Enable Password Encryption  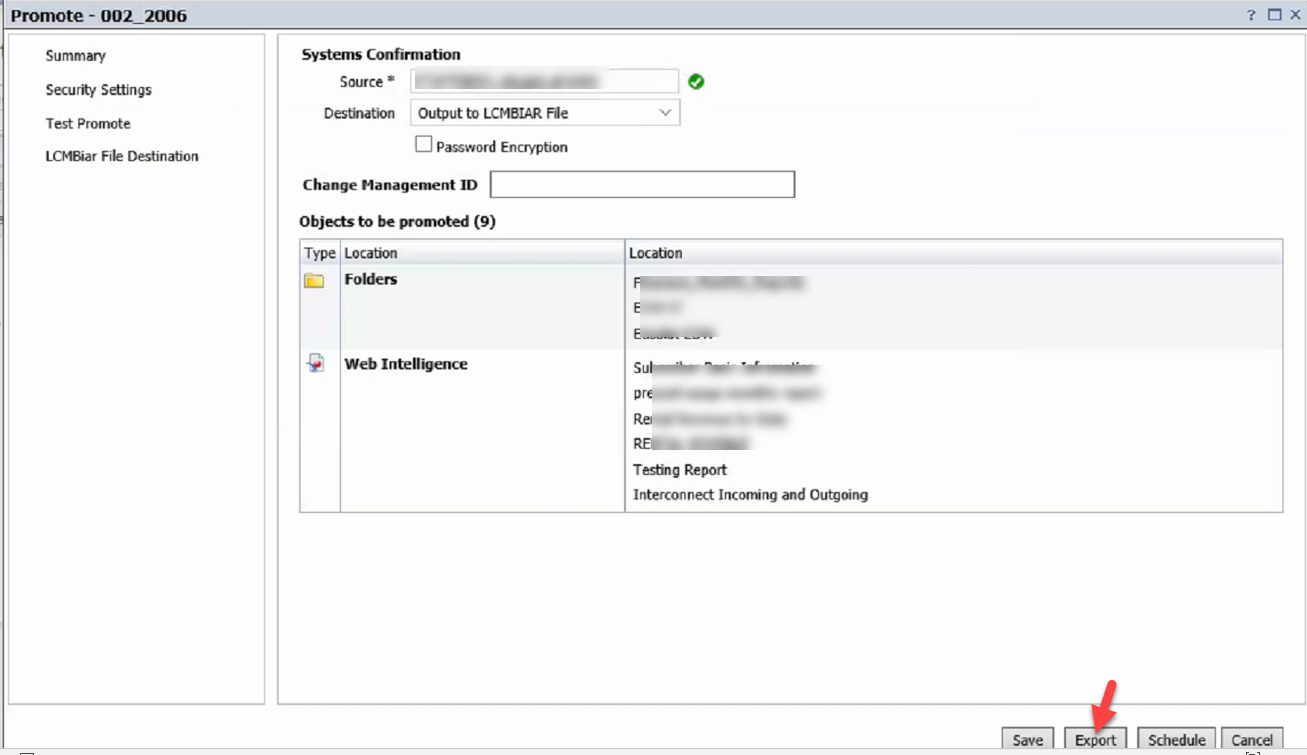[x=424, y=143]
